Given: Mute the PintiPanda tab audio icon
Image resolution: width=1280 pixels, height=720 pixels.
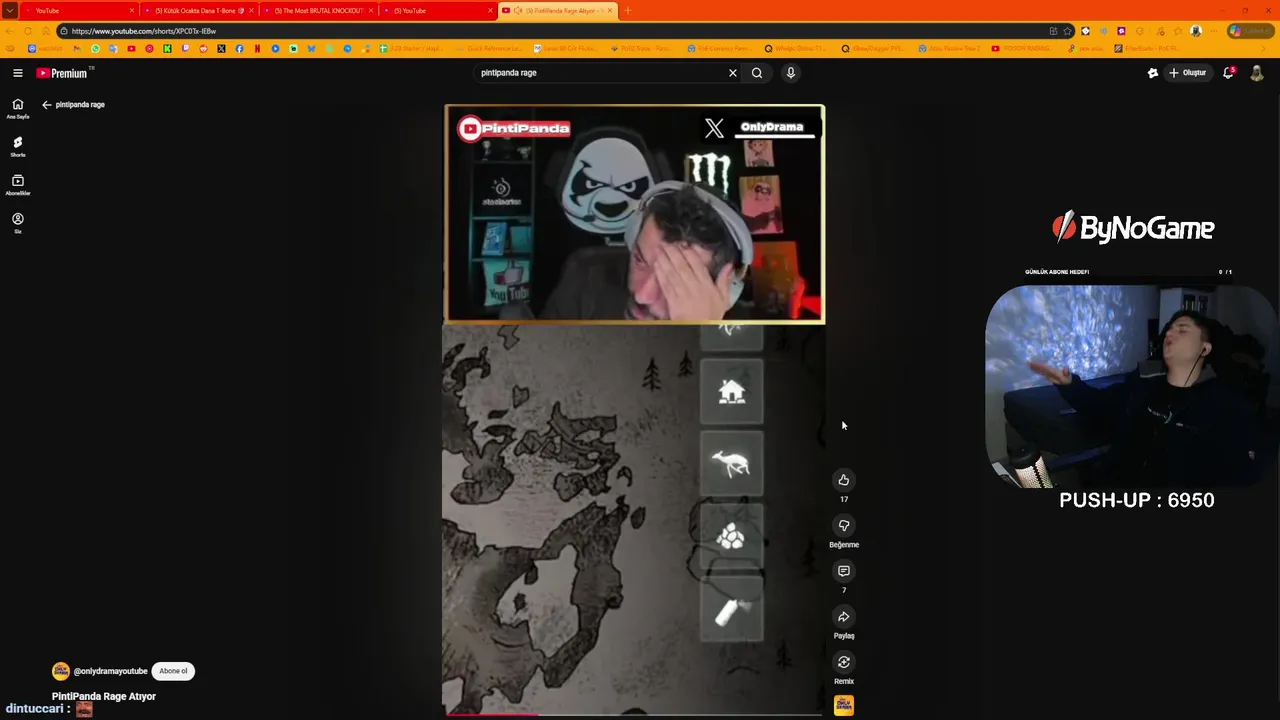Looking at the screenshot, I should point(518,10).
